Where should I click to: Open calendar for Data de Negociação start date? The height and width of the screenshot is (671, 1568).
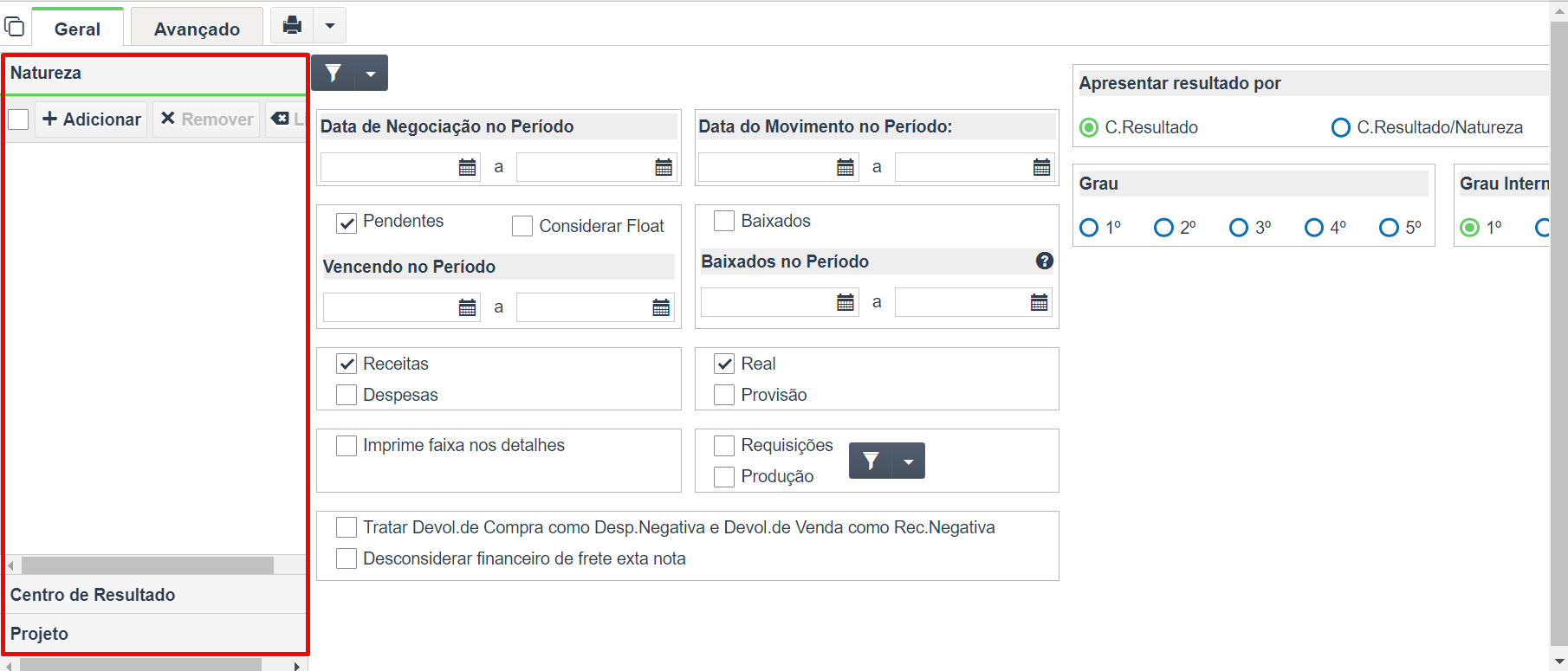click(x=467, y=167)
